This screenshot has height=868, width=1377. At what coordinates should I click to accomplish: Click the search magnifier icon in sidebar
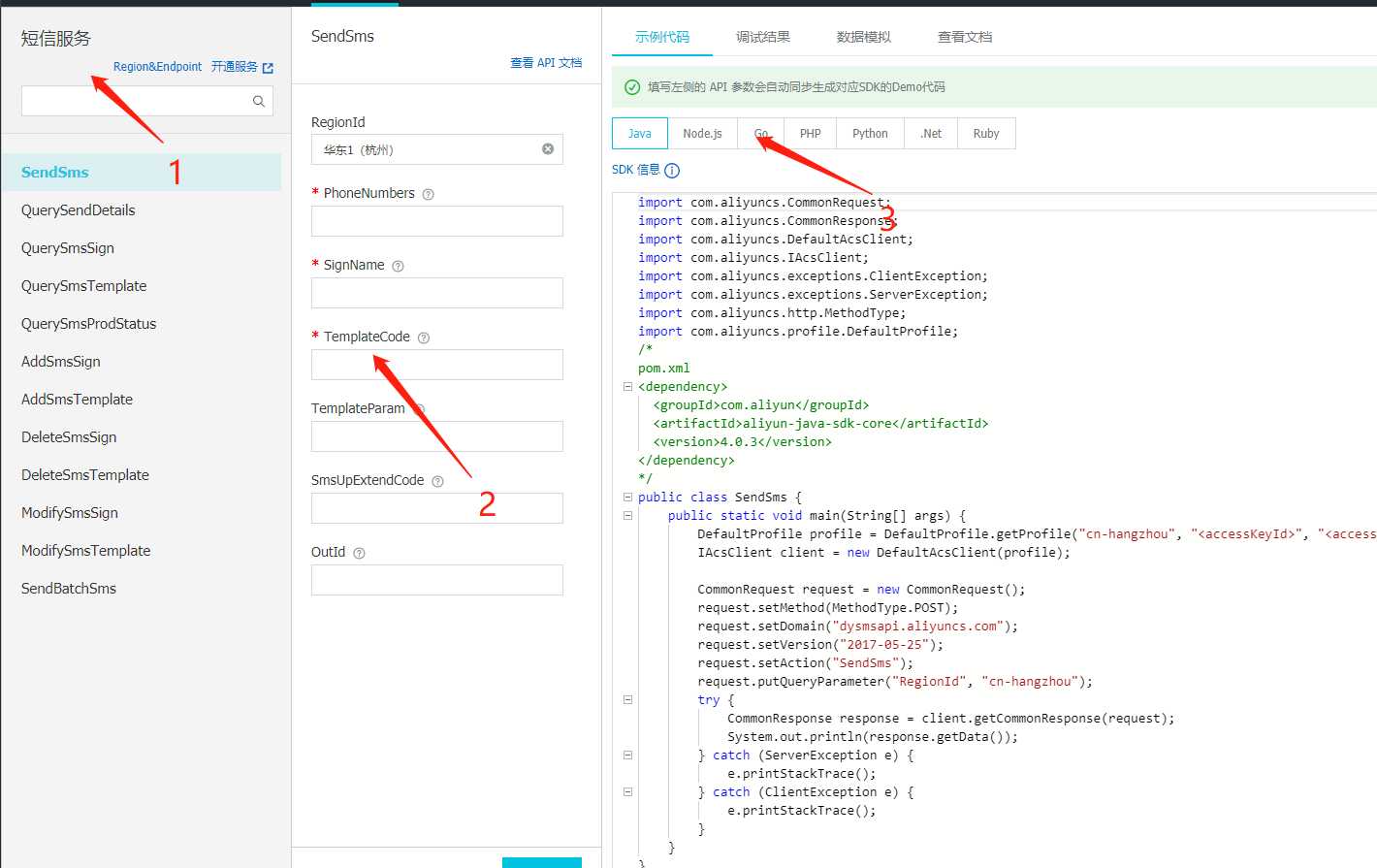(259, 101)
